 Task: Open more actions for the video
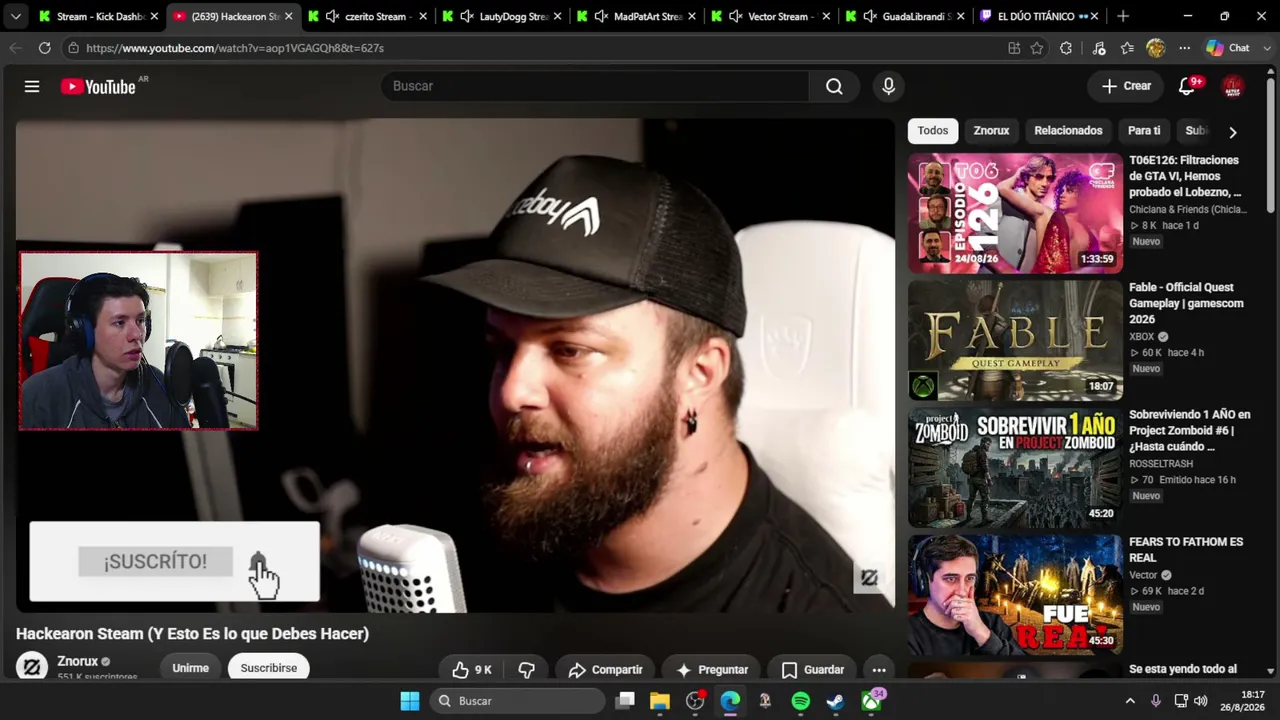tap(879, 669)
